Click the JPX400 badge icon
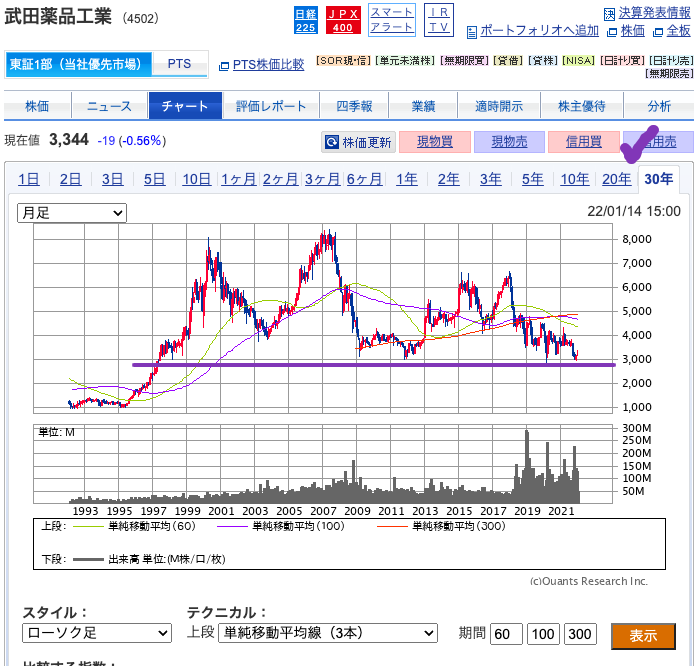This screenshot has height=666, width=699. pos(343,20)
